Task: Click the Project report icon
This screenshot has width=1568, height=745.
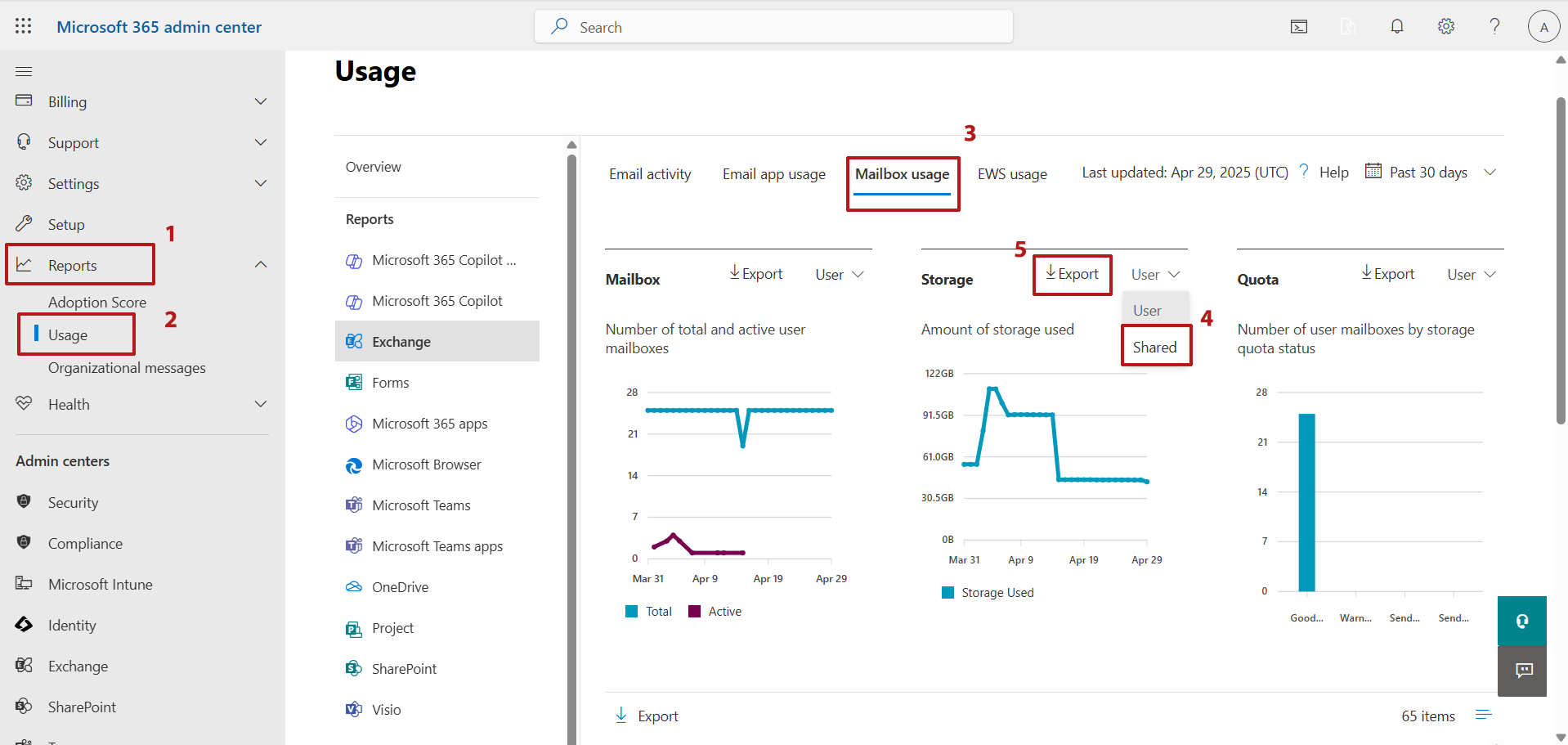Action: click(x=354, y=628)
